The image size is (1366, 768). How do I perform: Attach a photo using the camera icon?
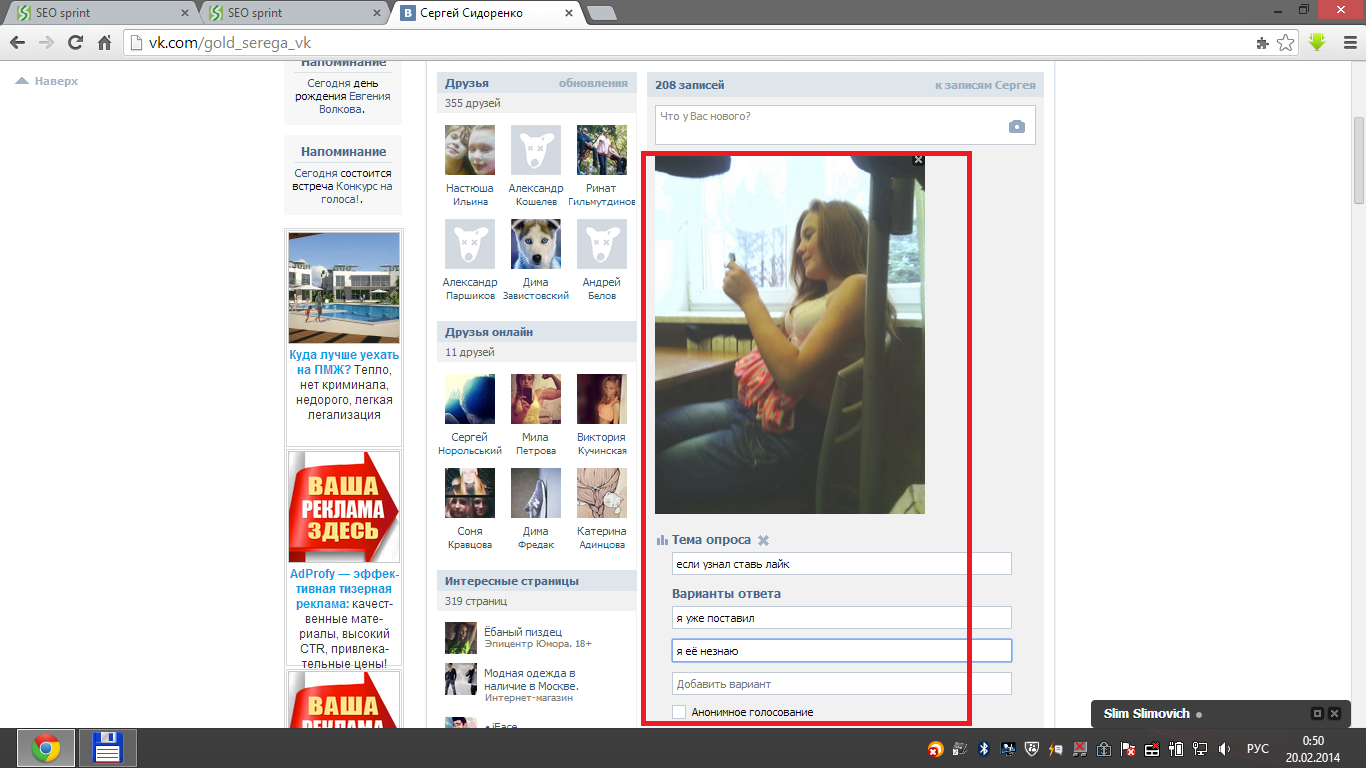tap(1016, 126)
